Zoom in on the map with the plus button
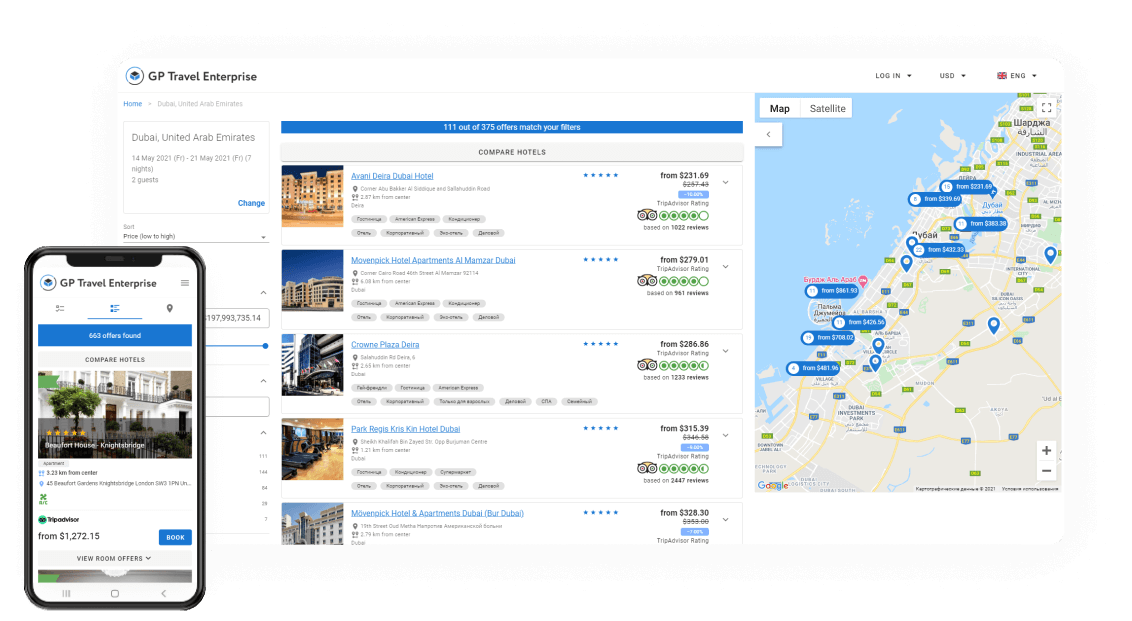 1046,451
